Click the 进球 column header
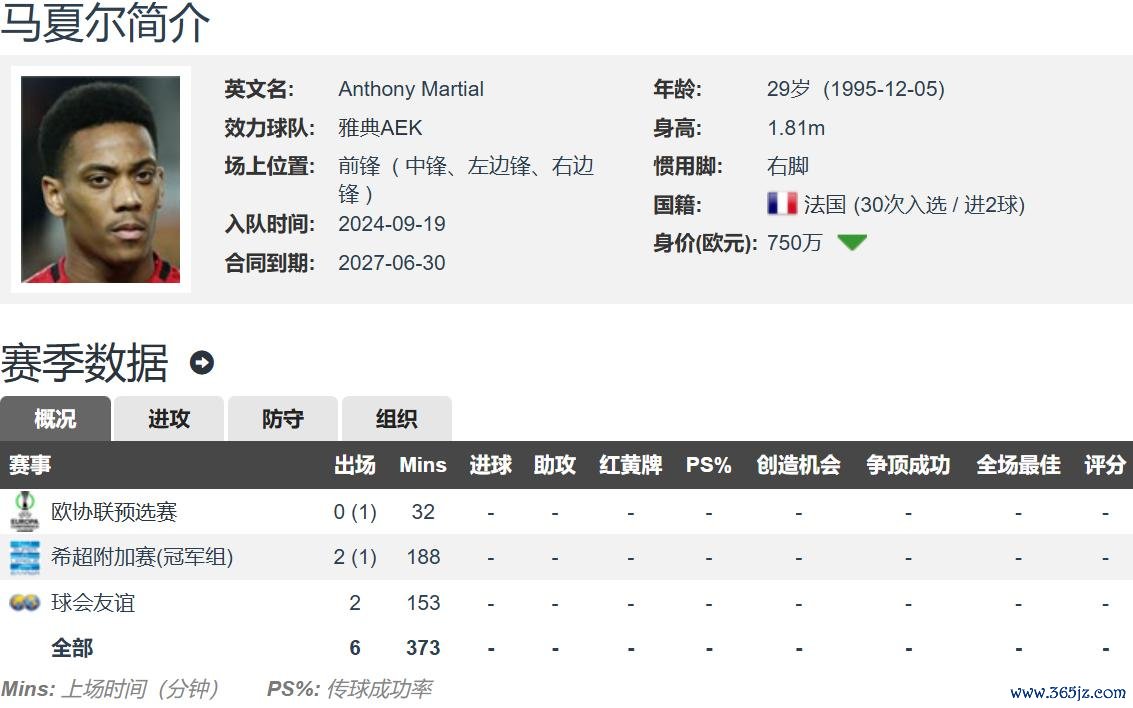Viewport: 1133px width, 708px height. click(490, 465)
